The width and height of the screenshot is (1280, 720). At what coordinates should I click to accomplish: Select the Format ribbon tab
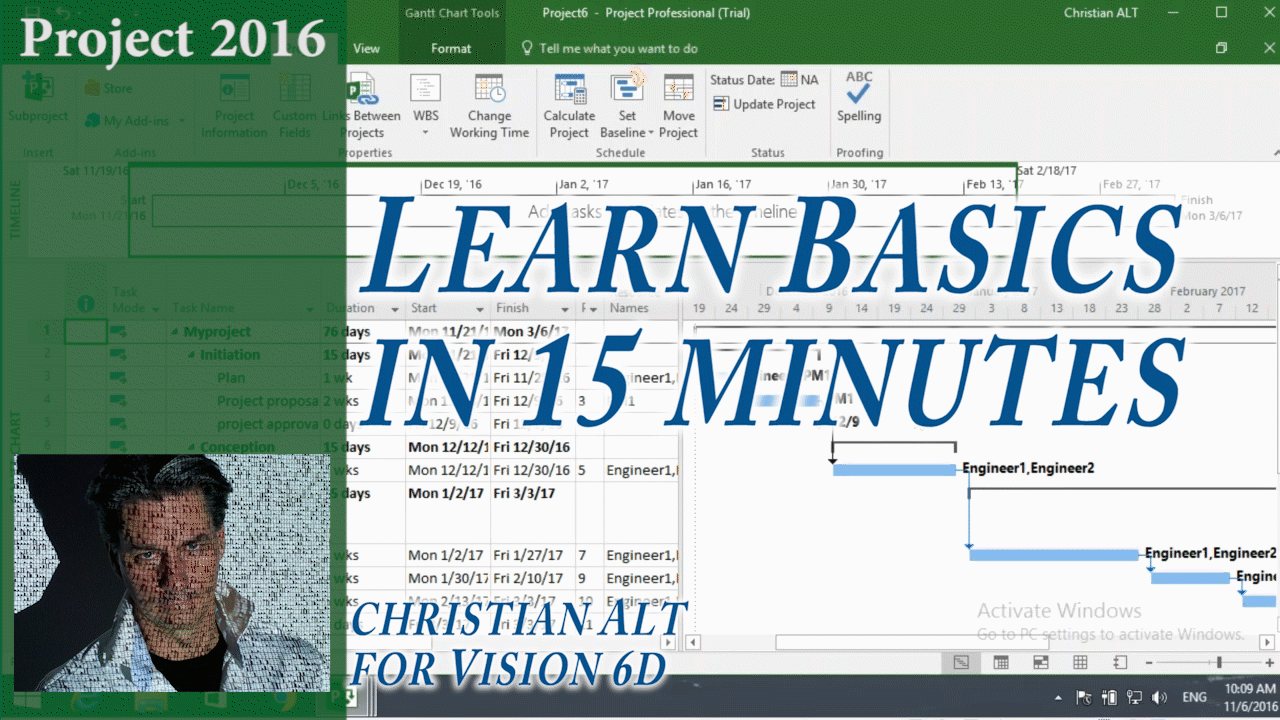[451, 48]
